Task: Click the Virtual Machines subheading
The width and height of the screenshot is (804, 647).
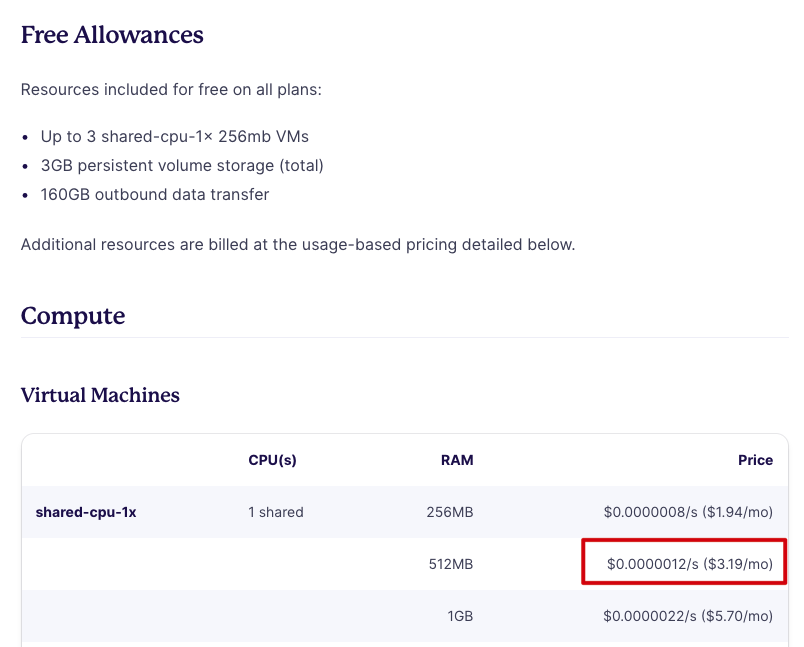Action: click(100, 395)
